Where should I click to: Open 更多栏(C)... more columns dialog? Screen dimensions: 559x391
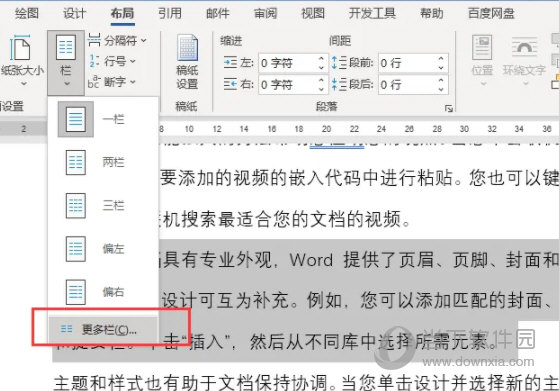[103, 330]
